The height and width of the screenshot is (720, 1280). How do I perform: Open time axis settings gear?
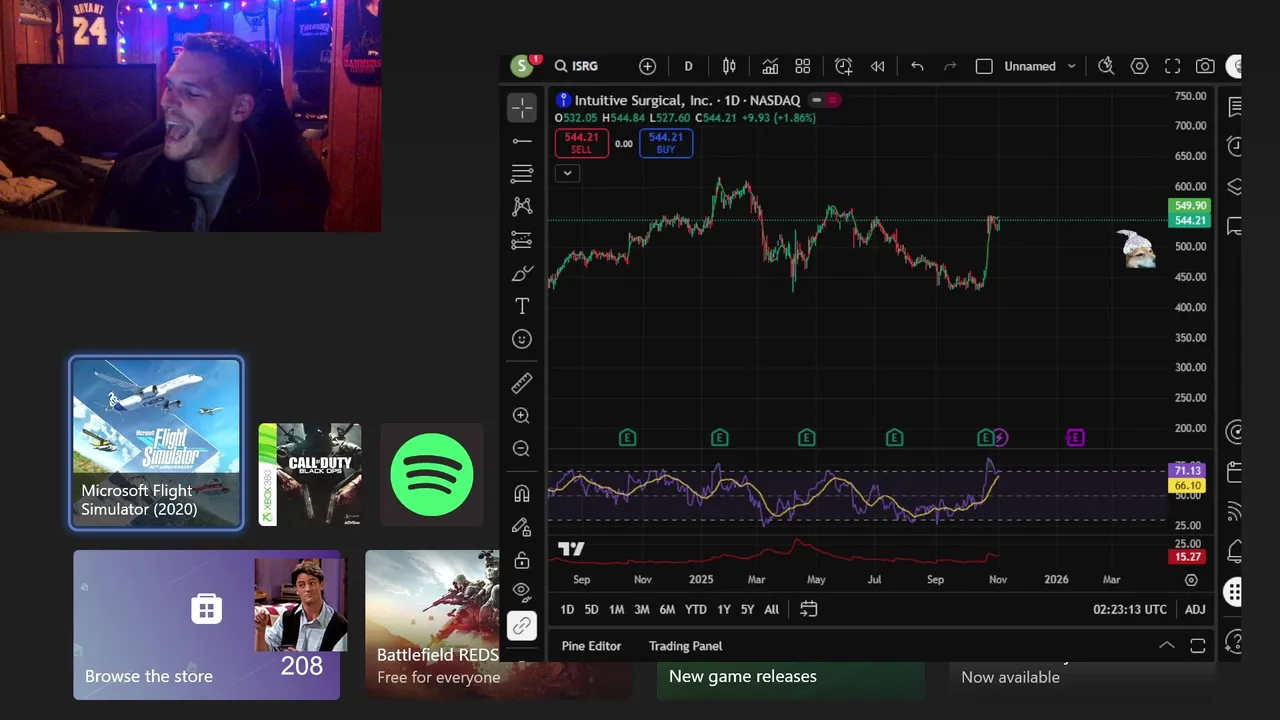pos(1191,580)
